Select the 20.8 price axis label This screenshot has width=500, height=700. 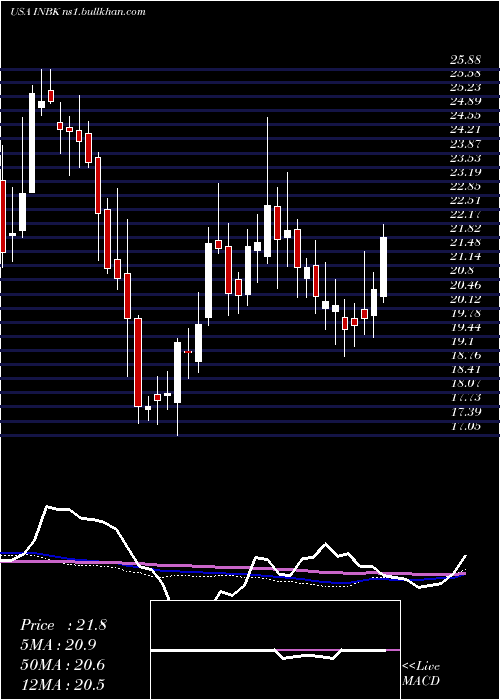coord(462,271)
